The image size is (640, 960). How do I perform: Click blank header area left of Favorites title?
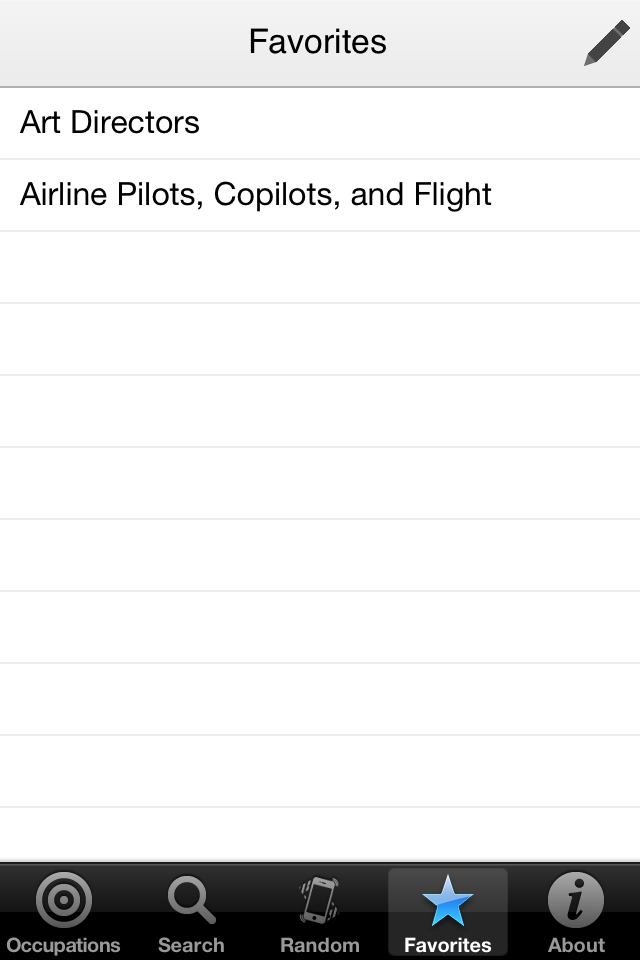[x=122, y=43]
